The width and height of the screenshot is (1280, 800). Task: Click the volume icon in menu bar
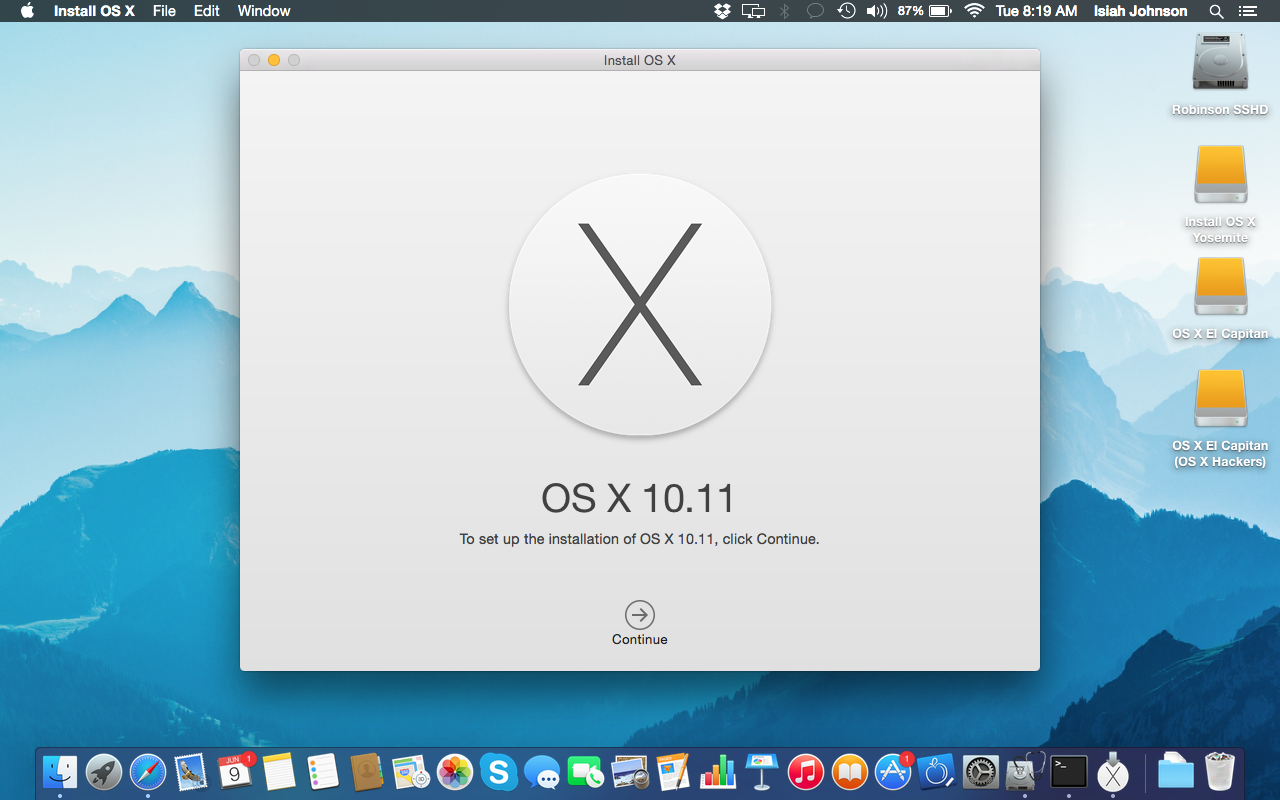coord(877,11)
